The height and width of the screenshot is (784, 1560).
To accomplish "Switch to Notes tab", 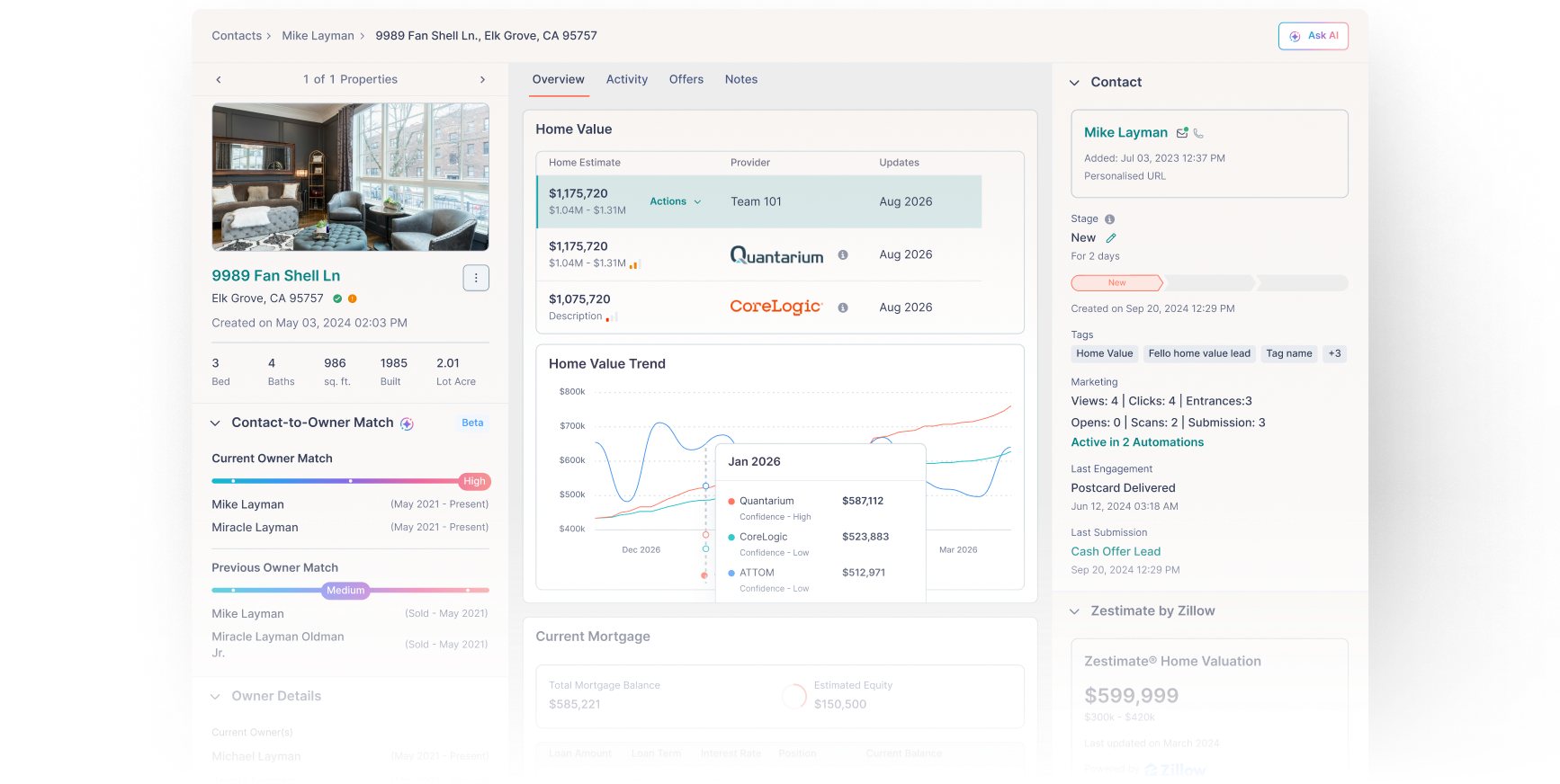I will click(x=741, y=79).
